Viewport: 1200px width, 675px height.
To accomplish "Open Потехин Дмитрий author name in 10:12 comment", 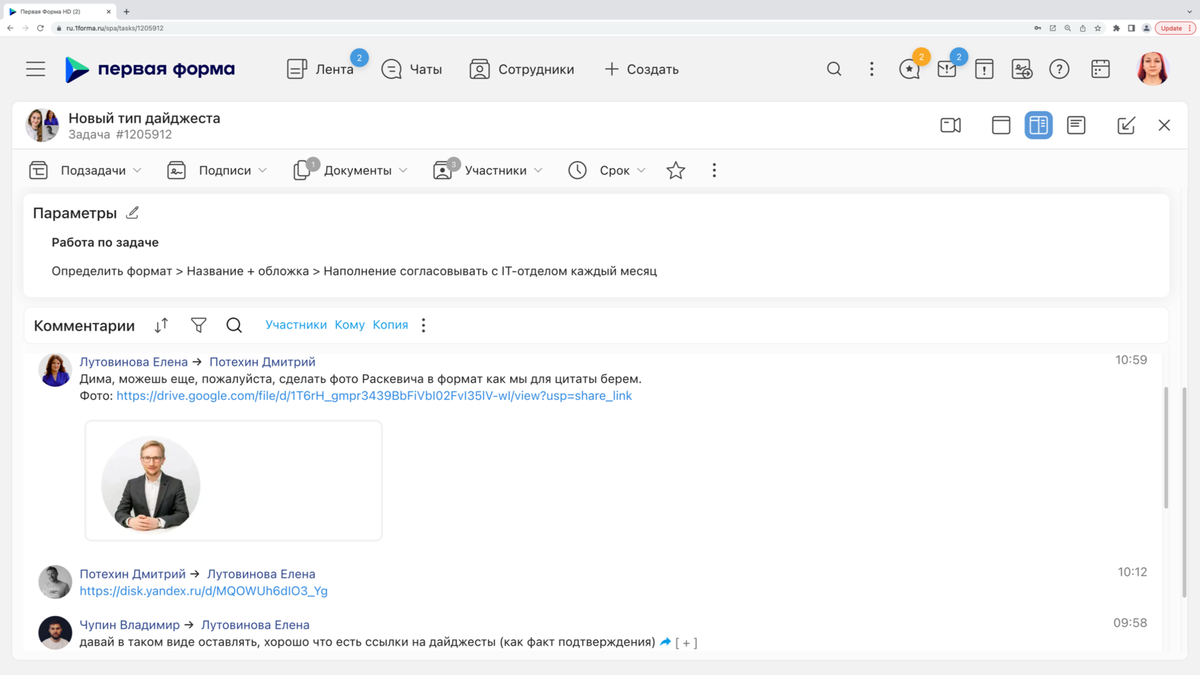I will pyautogui.click(x=133, y=574).
